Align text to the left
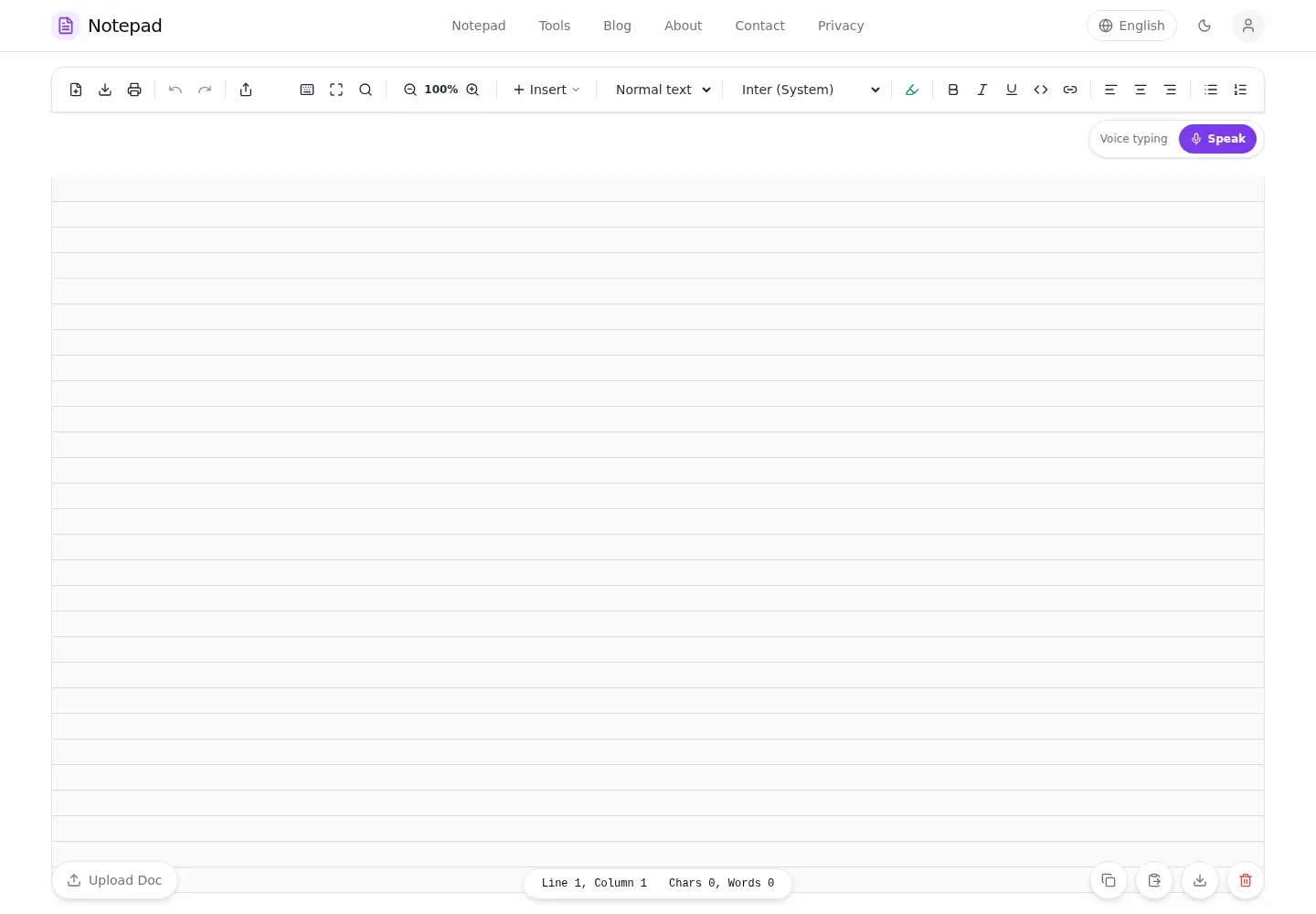The width and height of the screenshot is (1316, 914). (1111, 90)
